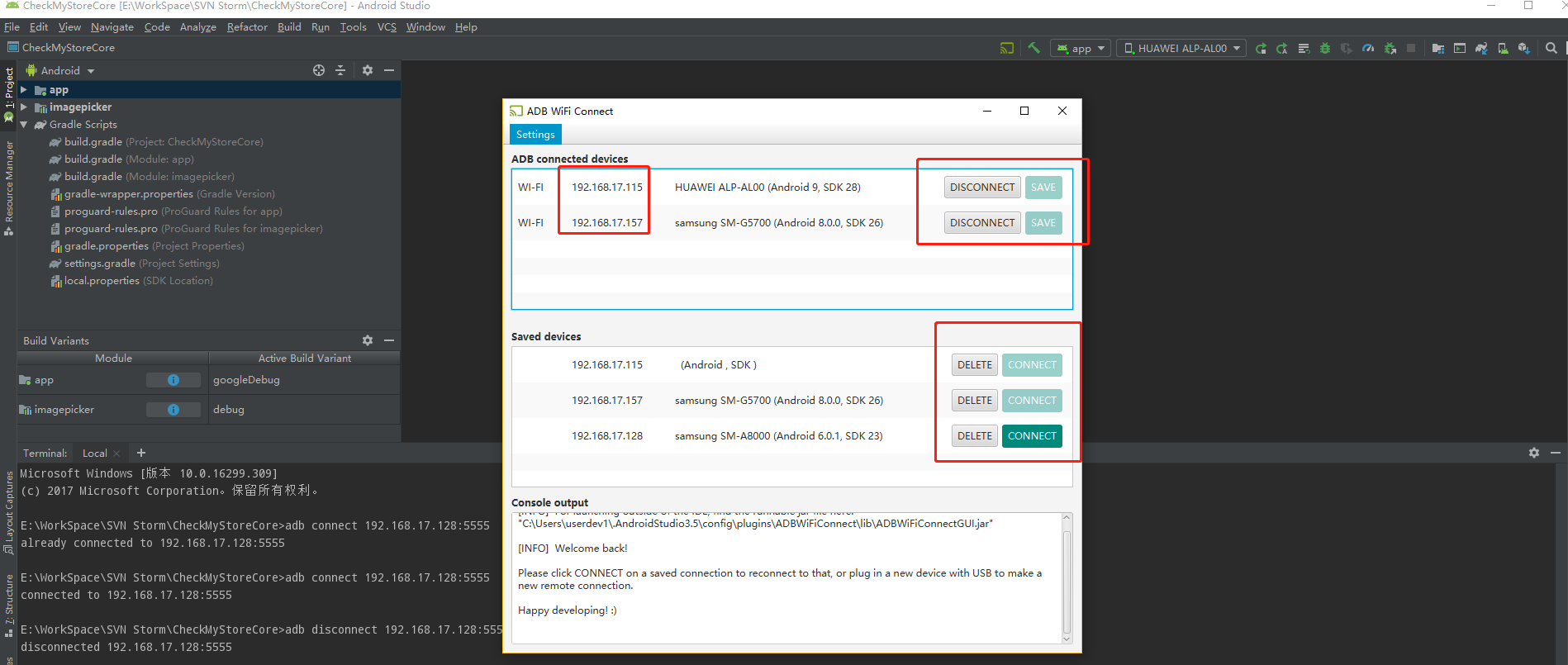Viewport: 1568px width, 665px height.
Task: Save the connected samsung SM-G5700 connection
Action: 1043,223
